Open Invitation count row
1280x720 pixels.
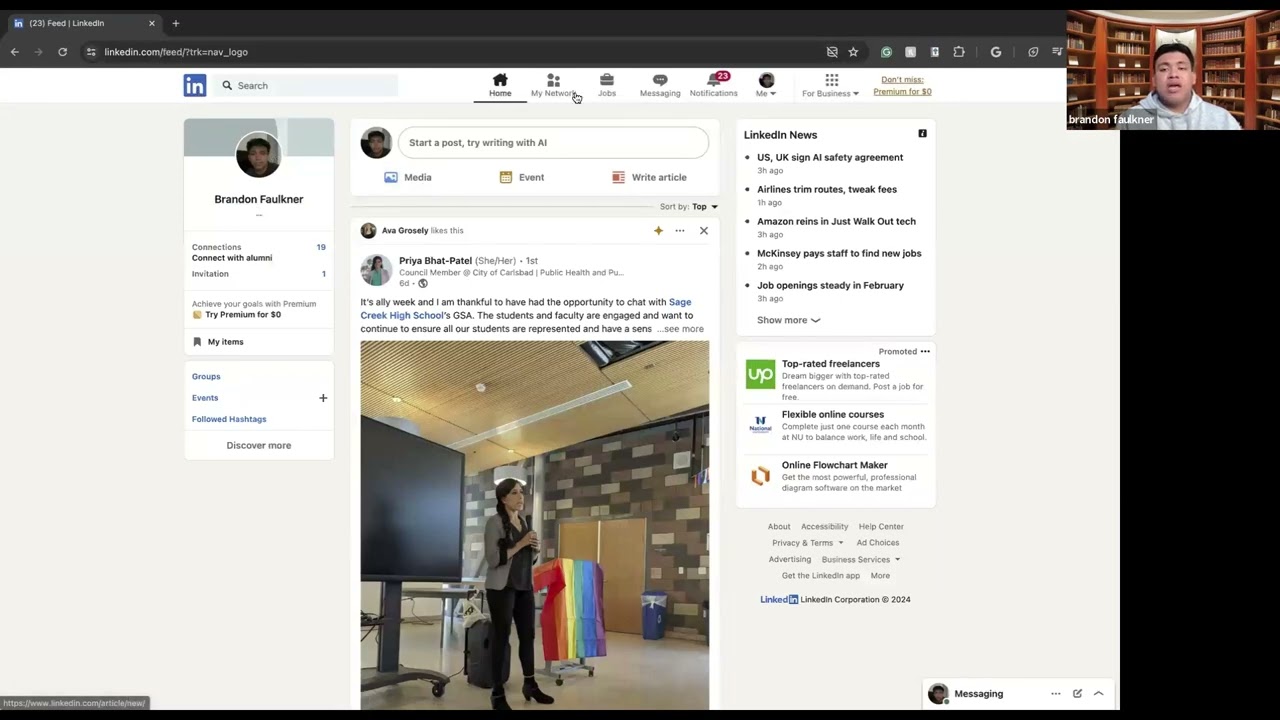point(259,274)
